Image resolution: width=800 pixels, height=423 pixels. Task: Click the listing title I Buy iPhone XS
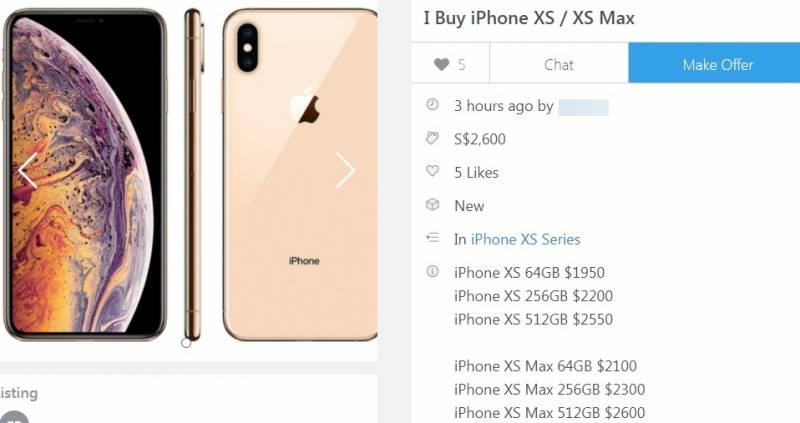(x=529, y=18)
